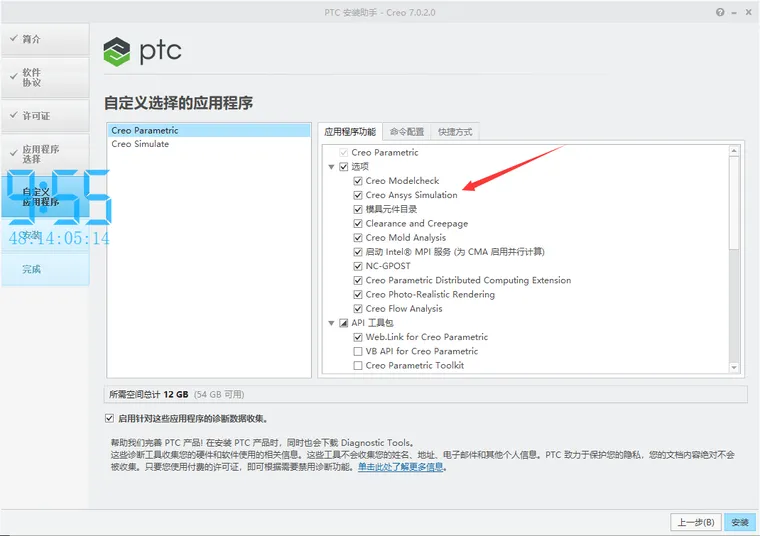Collapse the API 工具包 tree node
Viewport: 760px width, 536px height.
pos(331,323)
